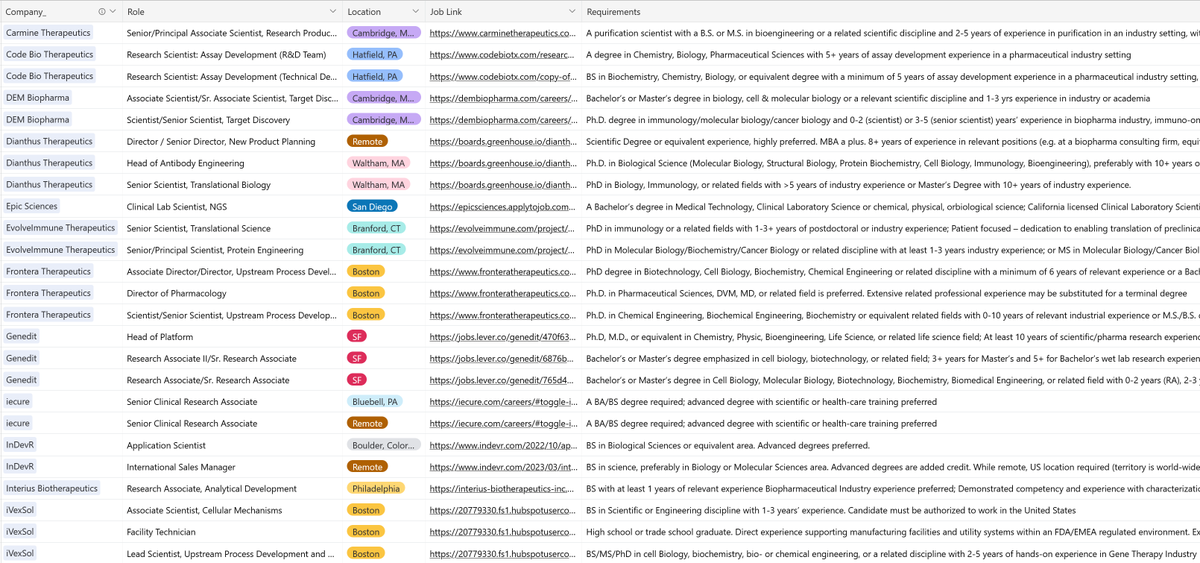
Task: Click the Philadelphia location tag
Action: 376,489
